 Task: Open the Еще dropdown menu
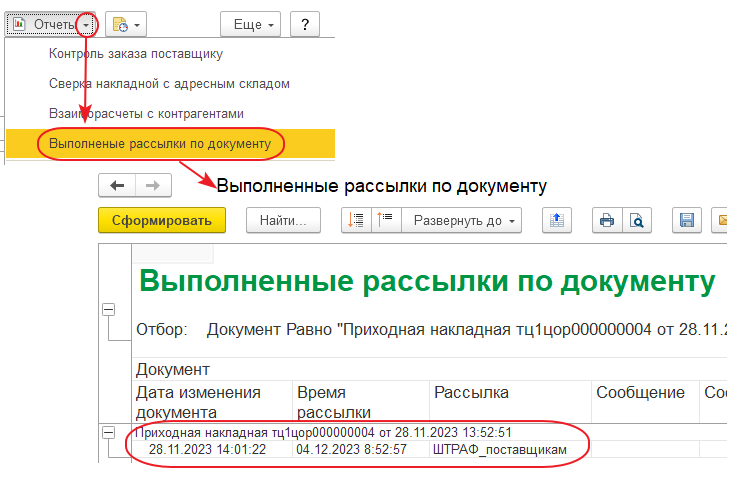(250, 23)
